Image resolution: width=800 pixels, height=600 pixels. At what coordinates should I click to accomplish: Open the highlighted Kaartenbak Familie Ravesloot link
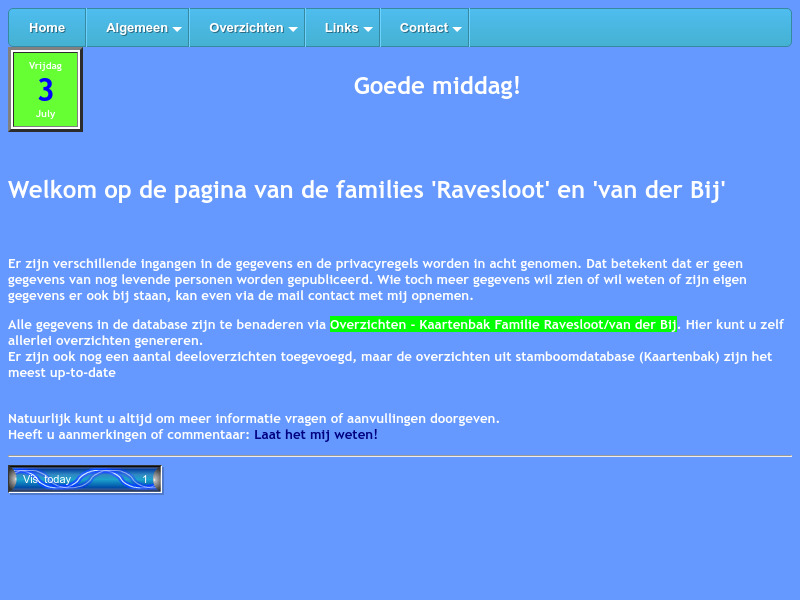pos(503,324)
